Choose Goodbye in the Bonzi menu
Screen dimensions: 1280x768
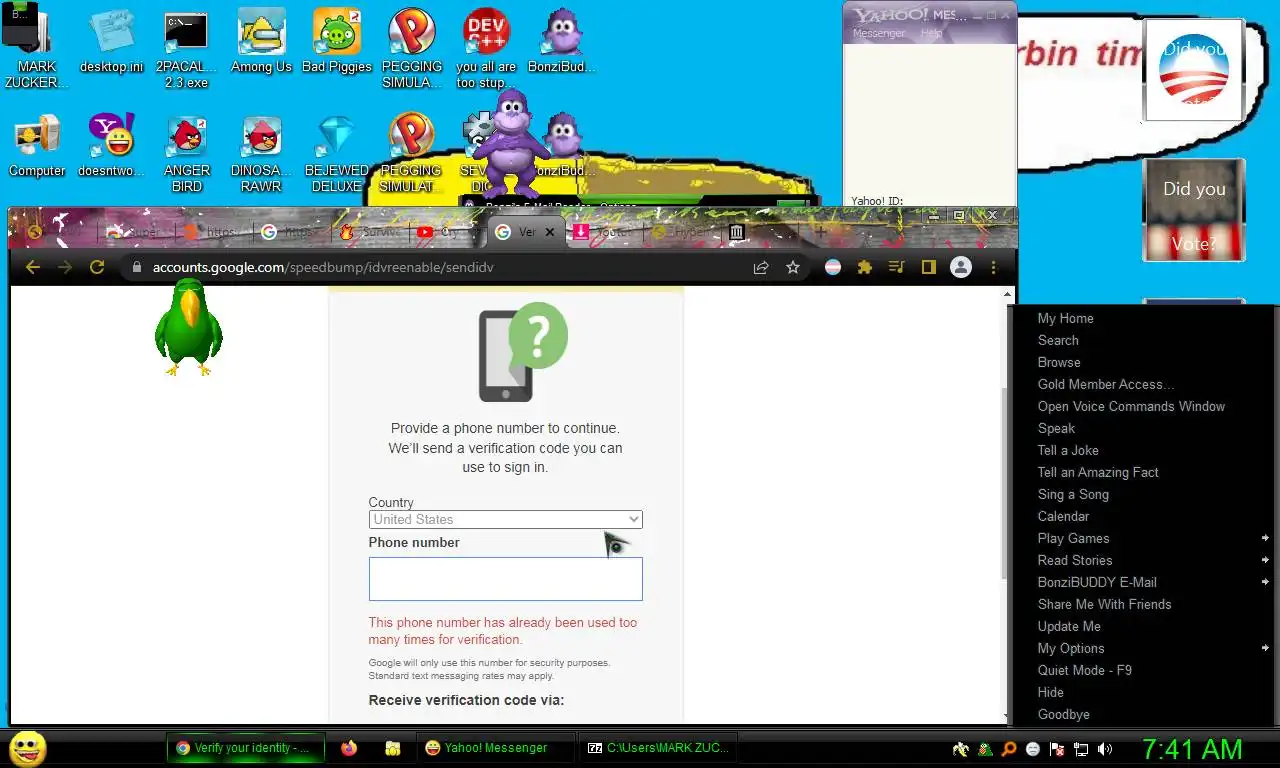point(1063,714)
